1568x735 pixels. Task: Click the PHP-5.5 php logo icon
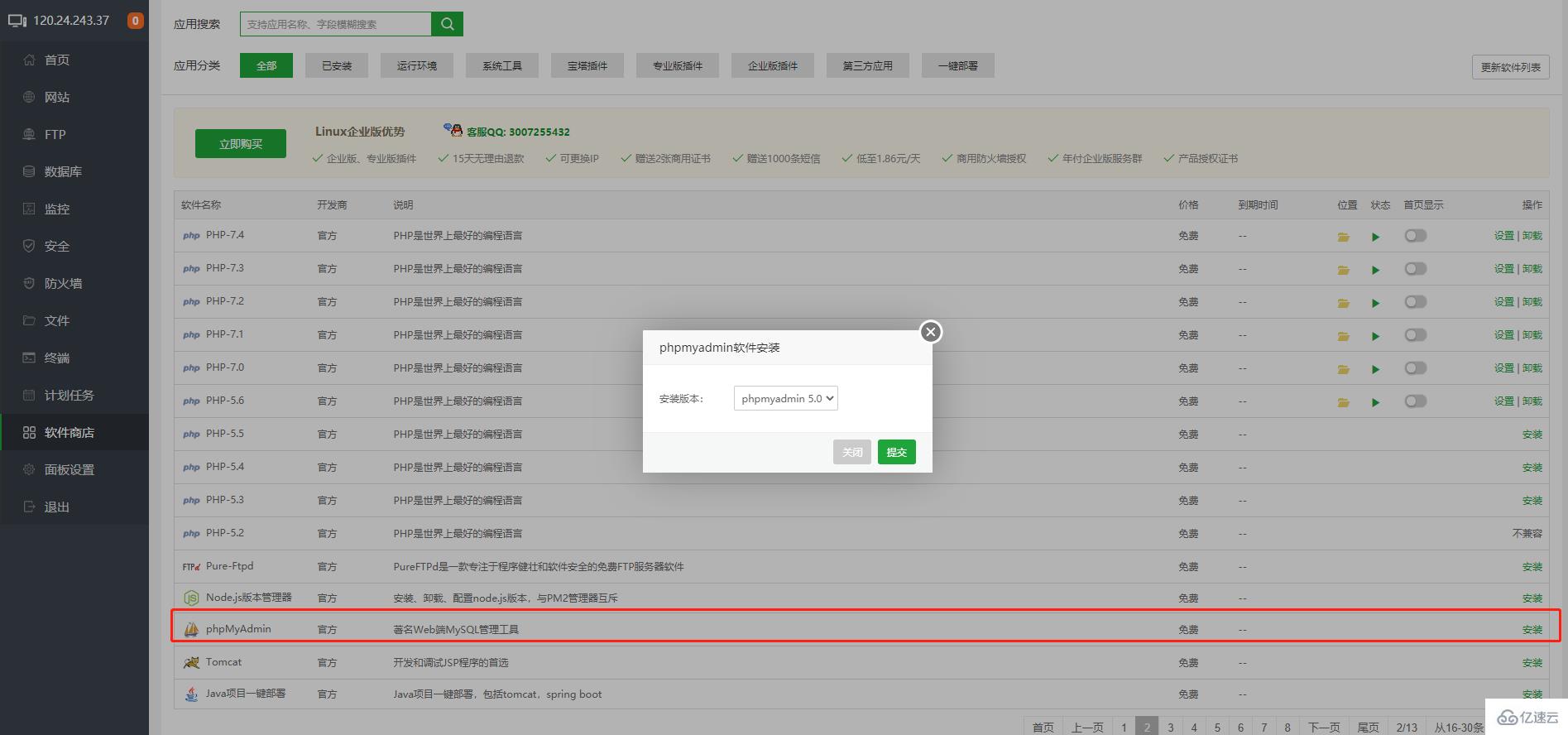[x=191, y=435]
